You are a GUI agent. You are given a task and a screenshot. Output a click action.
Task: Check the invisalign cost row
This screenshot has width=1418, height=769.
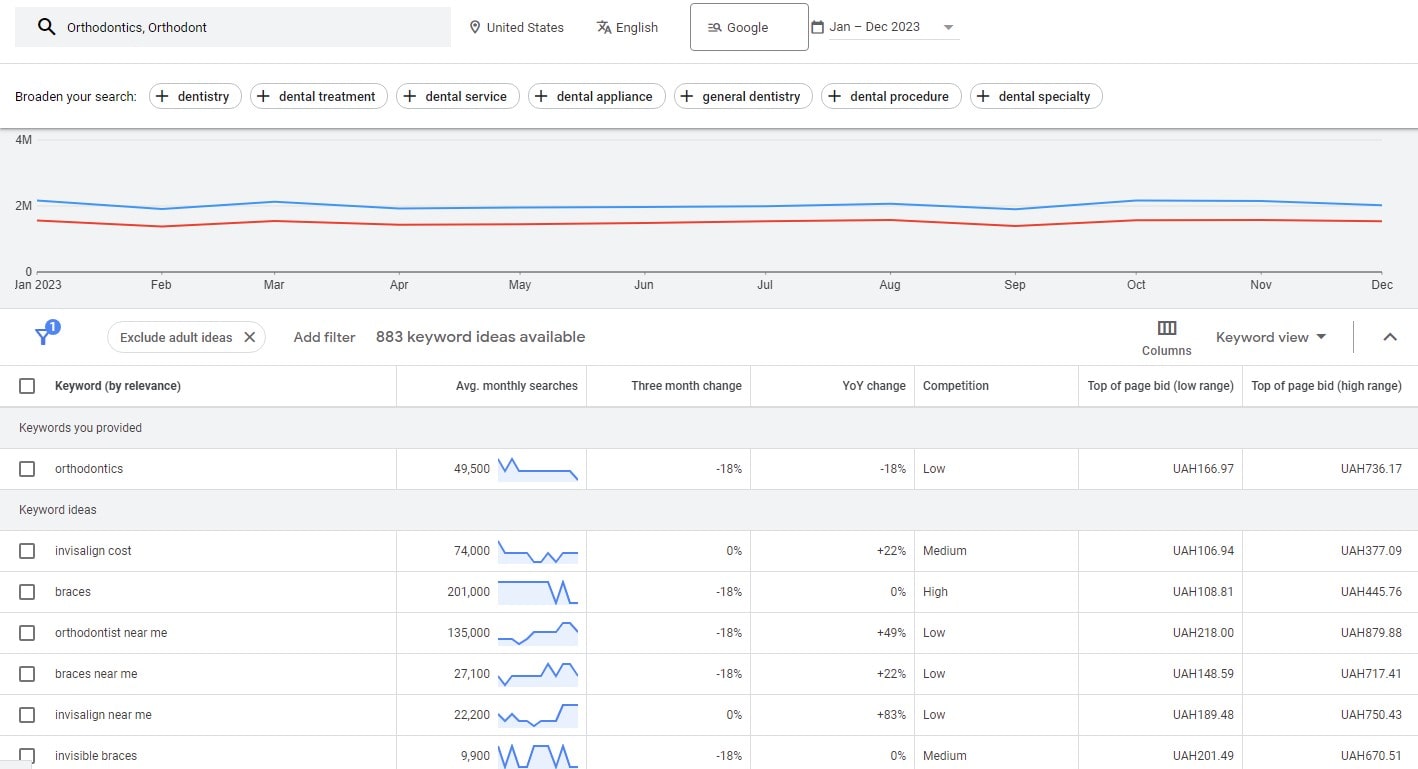click(x=27, y=551)
